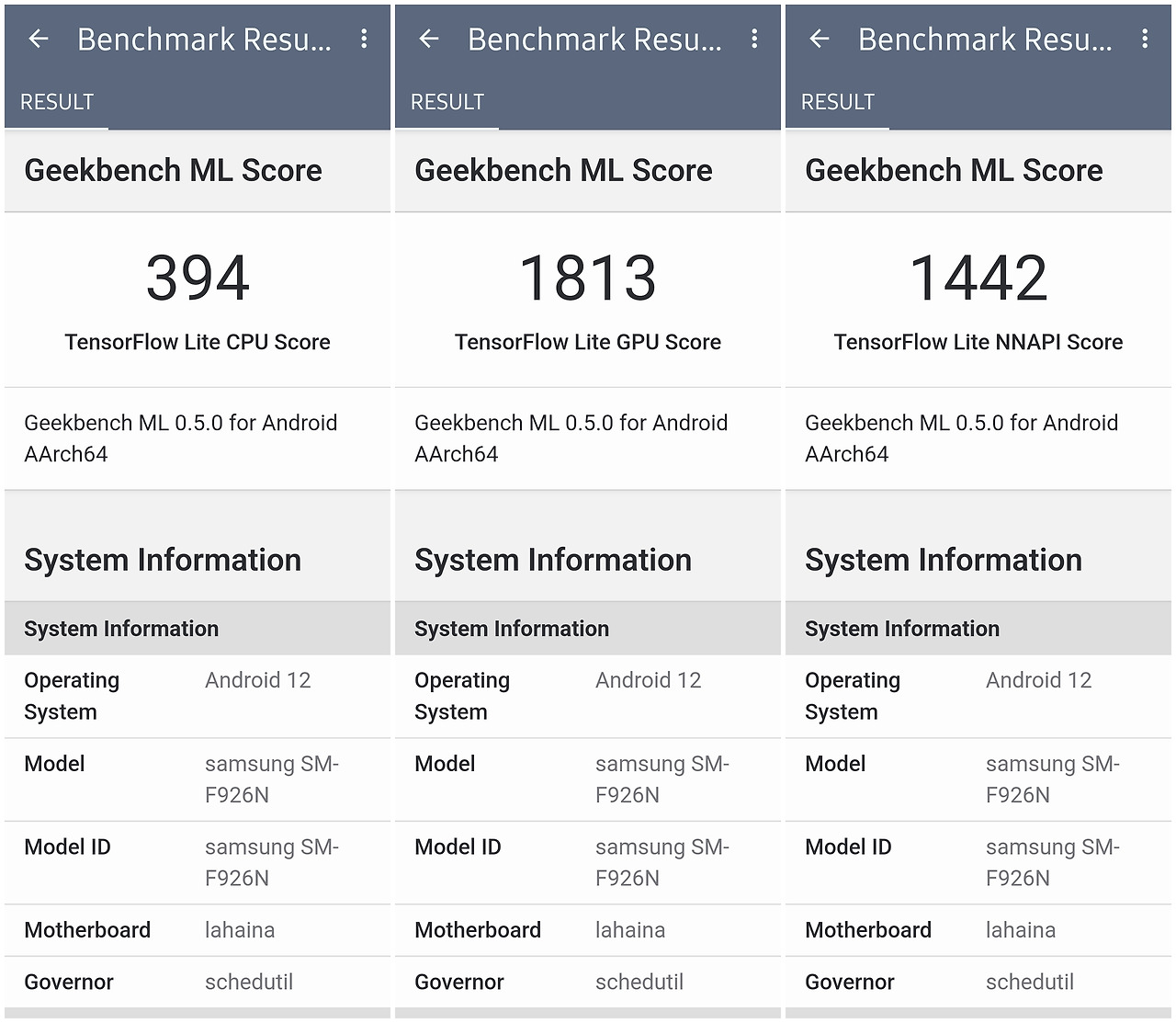Select RESULT tab in GPU score panel
The height and width of the screenshot is (1023, 1176).
point(447,102)
